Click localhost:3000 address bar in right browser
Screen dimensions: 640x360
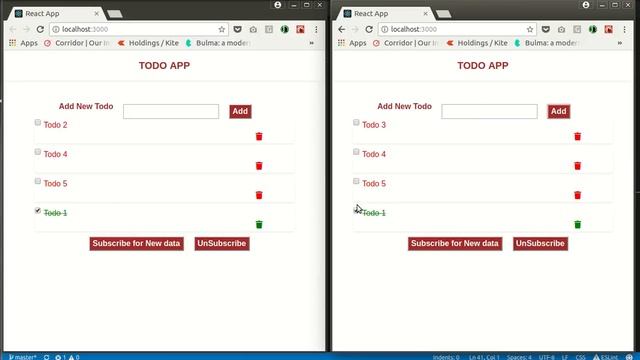tap(457, 29)
